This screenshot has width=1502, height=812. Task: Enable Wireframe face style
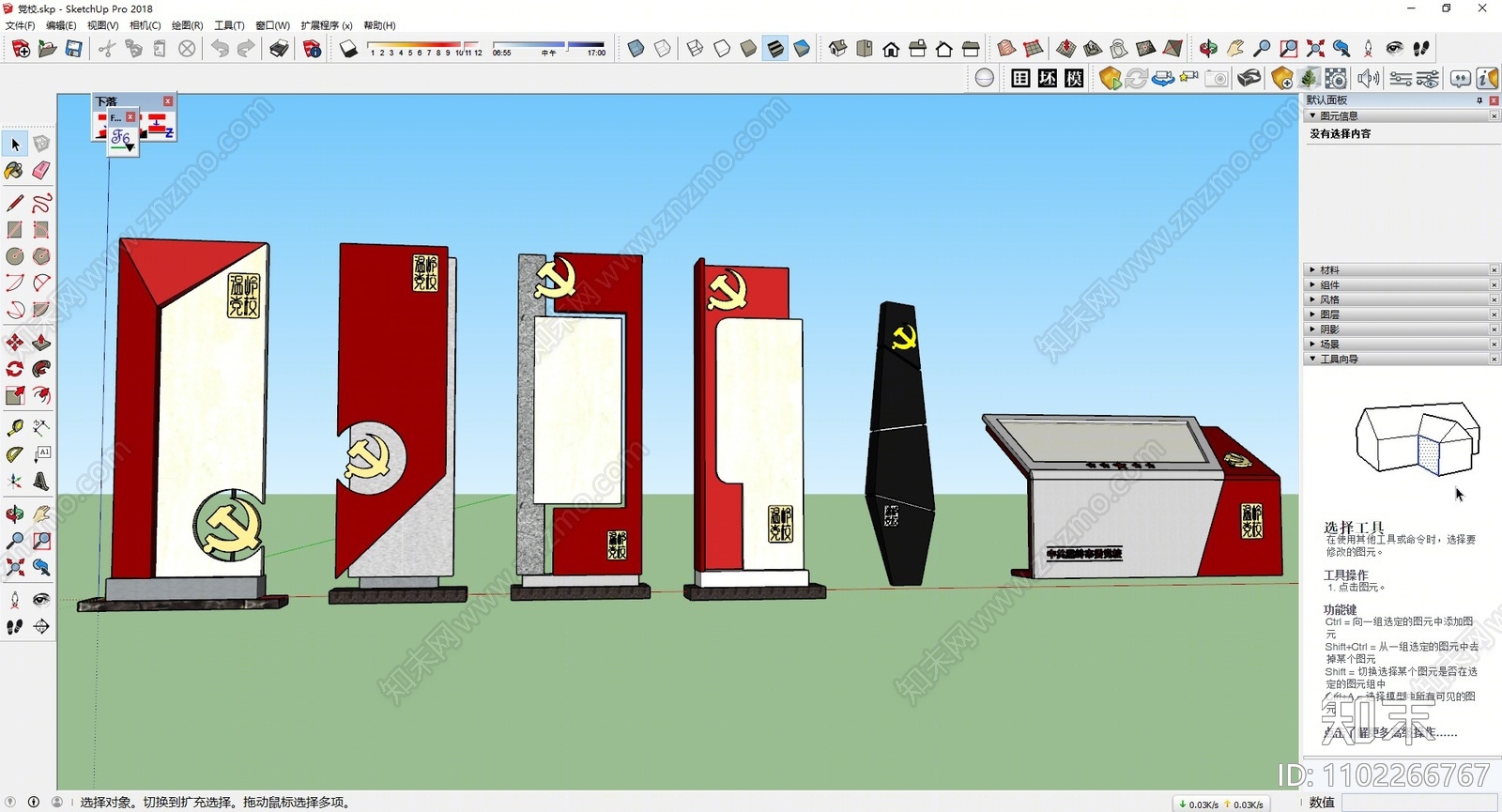(696, 48)
